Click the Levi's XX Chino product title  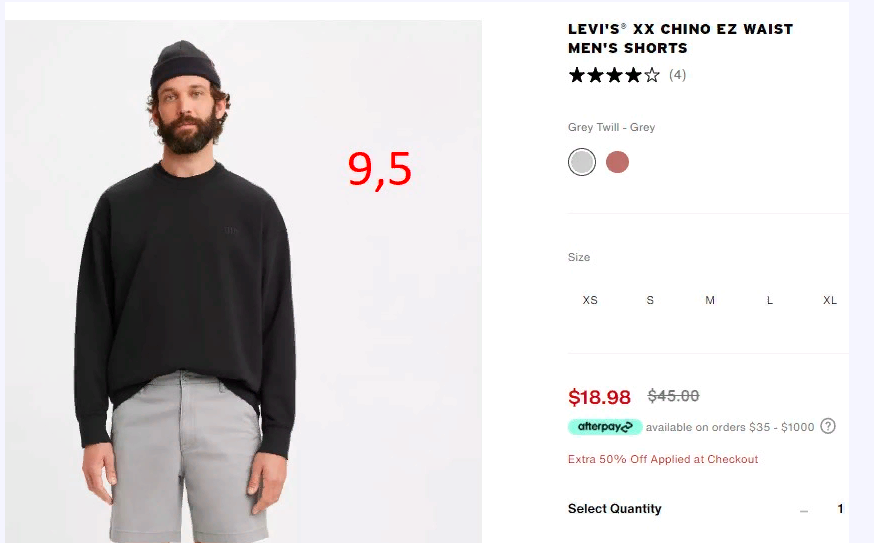tap(680, 38)
